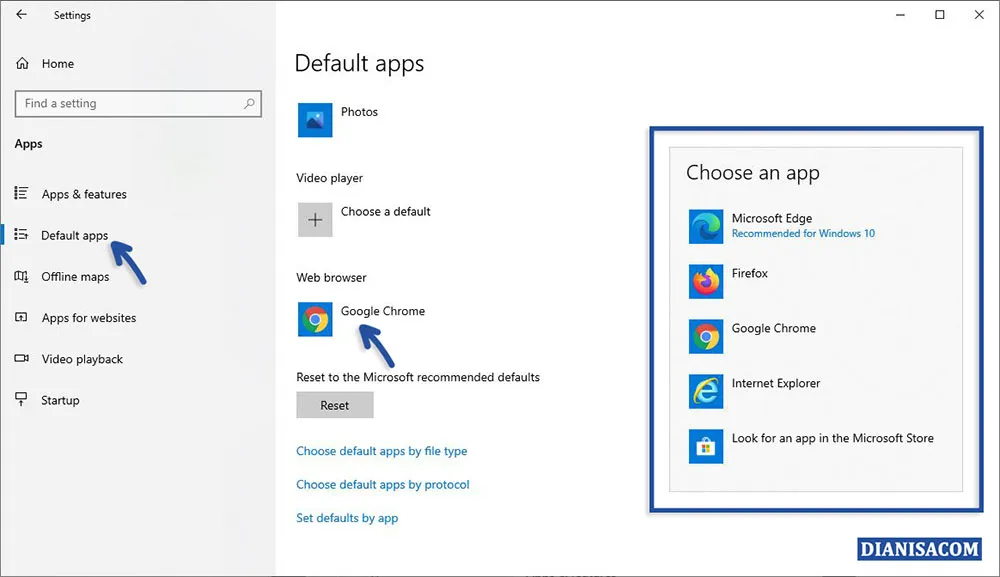Open the Google Chrome web browser selector
1000x577 pixels.
coord(315,318)
